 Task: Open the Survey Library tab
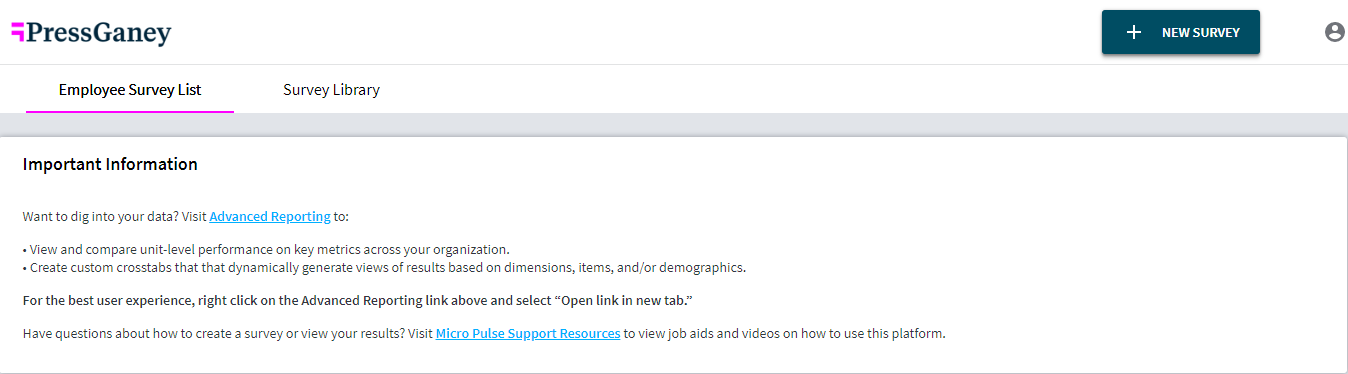[x=331, y=90]
